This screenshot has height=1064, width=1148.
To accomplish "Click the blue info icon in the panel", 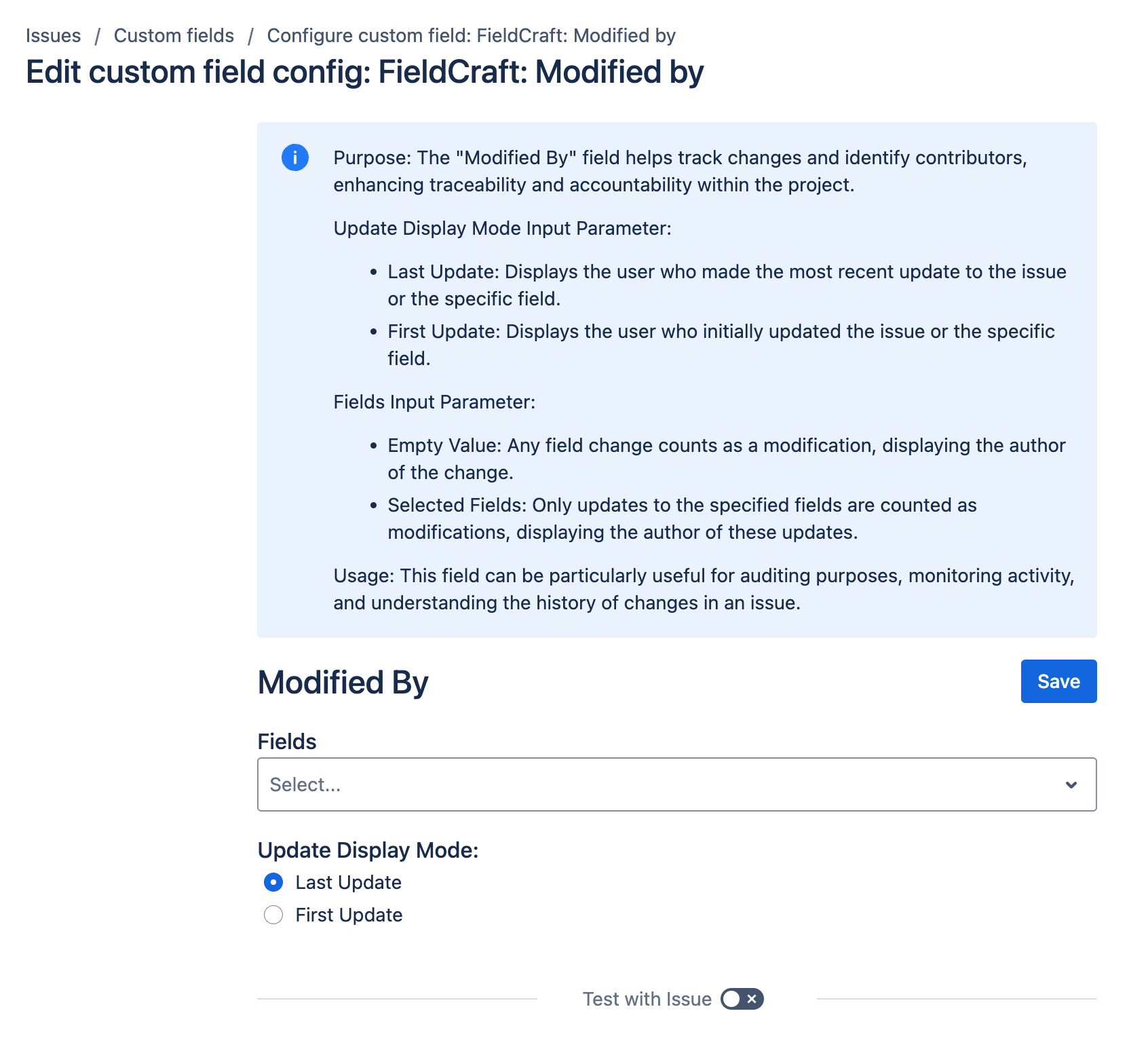I will pos(295,157).
